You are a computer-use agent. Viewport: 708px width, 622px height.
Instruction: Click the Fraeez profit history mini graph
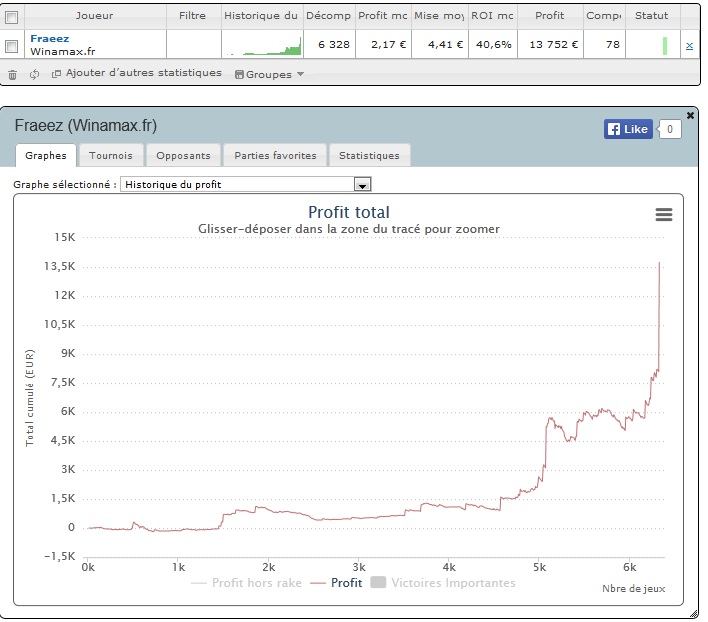262,45
